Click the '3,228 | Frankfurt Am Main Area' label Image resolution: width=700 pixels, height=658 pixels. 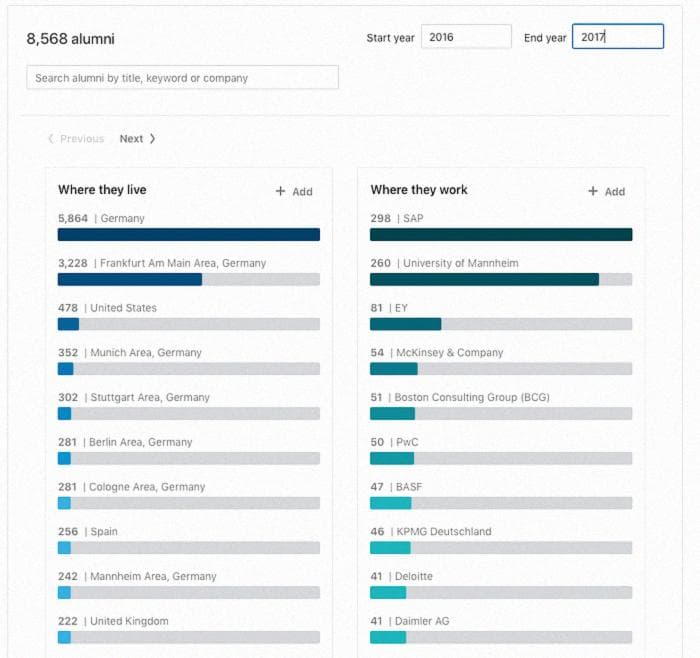click(162, 263)
